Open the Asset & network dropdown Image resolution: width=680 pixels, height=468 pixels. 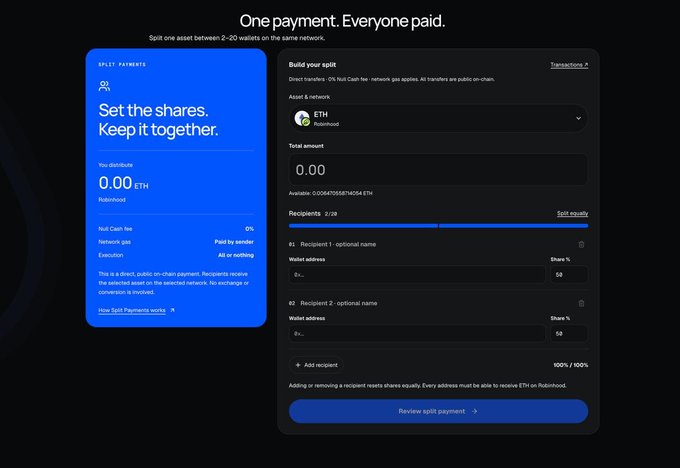click(x=438, y=118)
